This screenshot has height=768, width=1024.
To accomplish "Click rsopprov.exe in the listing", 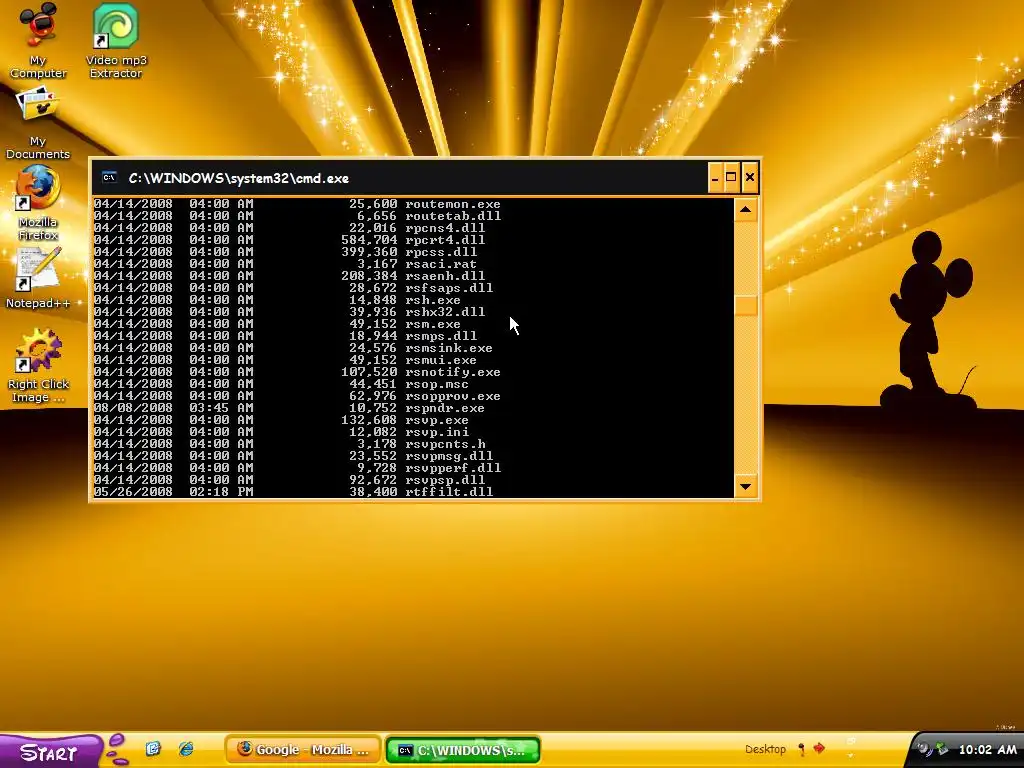I will 453,396.
